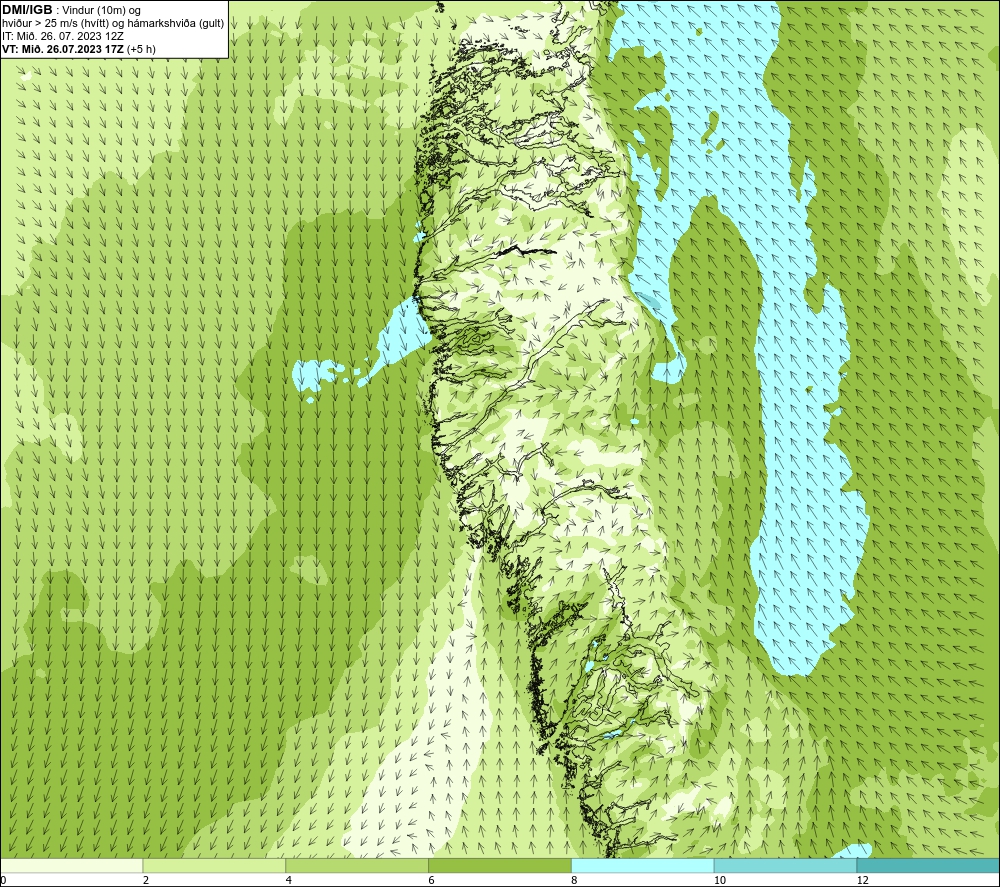Screen dimensions: 1000x887
Task: Click the legend scale label "6"
Action: coord(432,880)
